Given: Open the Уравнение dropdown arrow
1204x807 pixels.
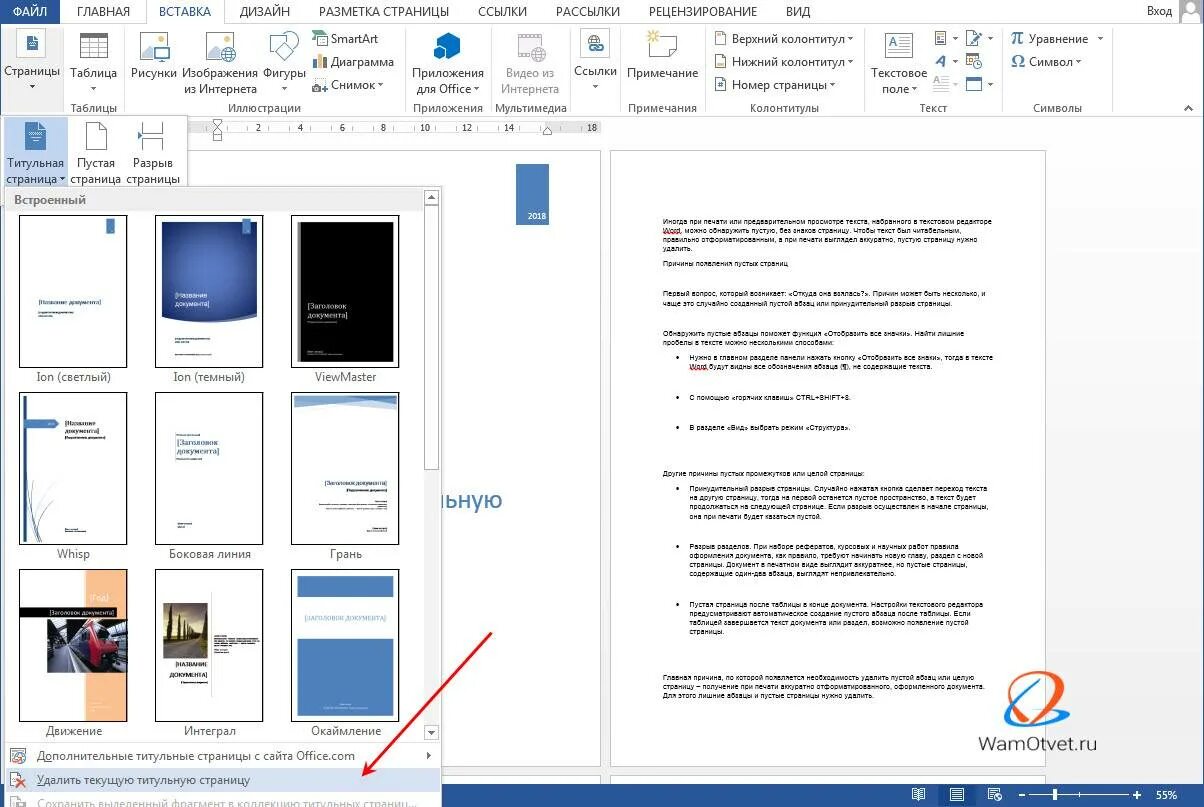Looking at the screenshot, I should 1100,39.
